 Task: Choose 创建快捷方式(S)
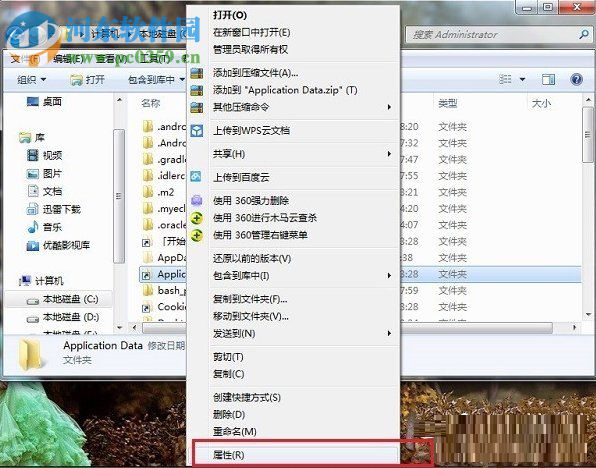pos(247,397)
